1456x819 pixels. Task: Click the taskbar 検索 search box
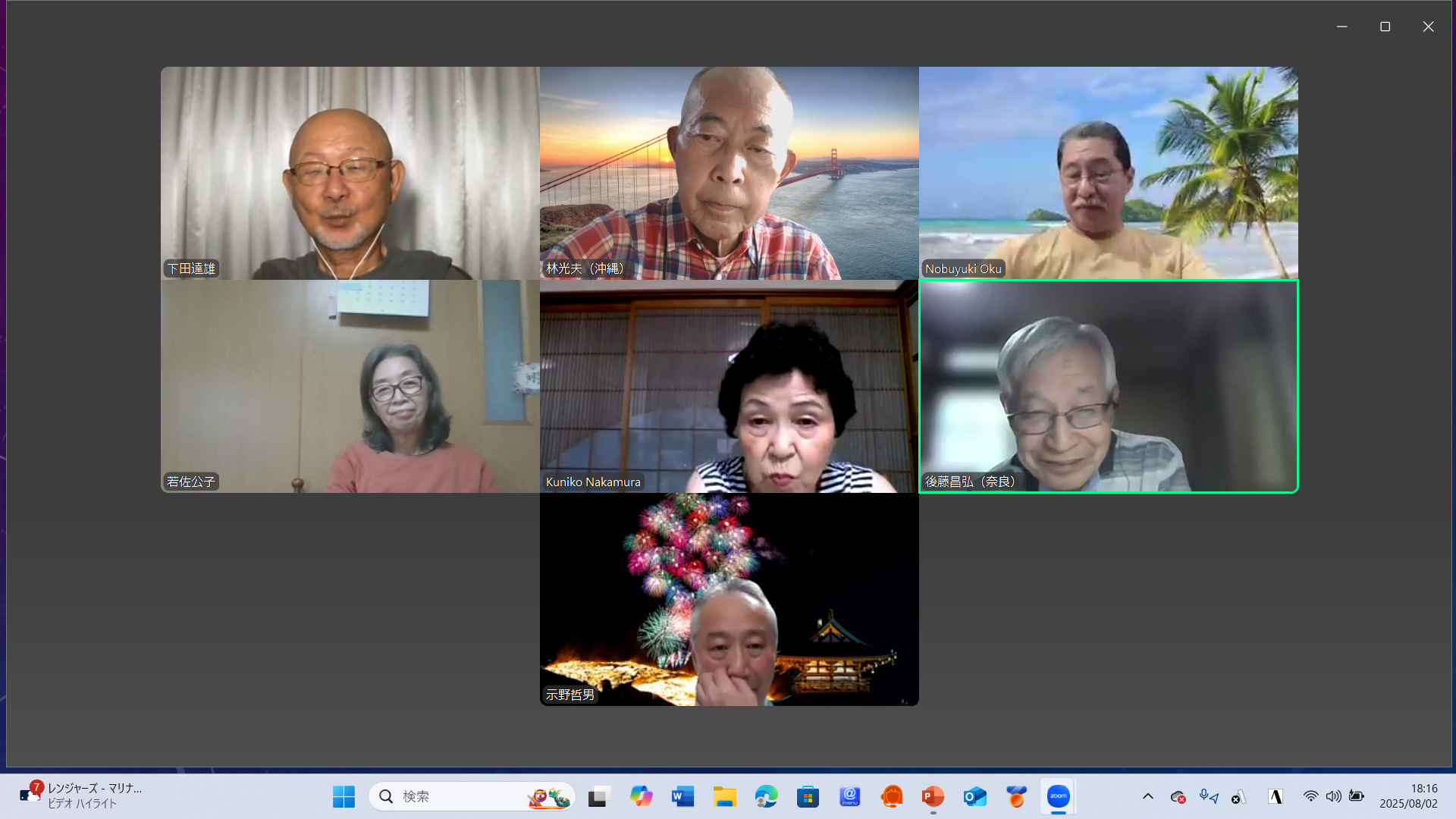click(472, 796)
